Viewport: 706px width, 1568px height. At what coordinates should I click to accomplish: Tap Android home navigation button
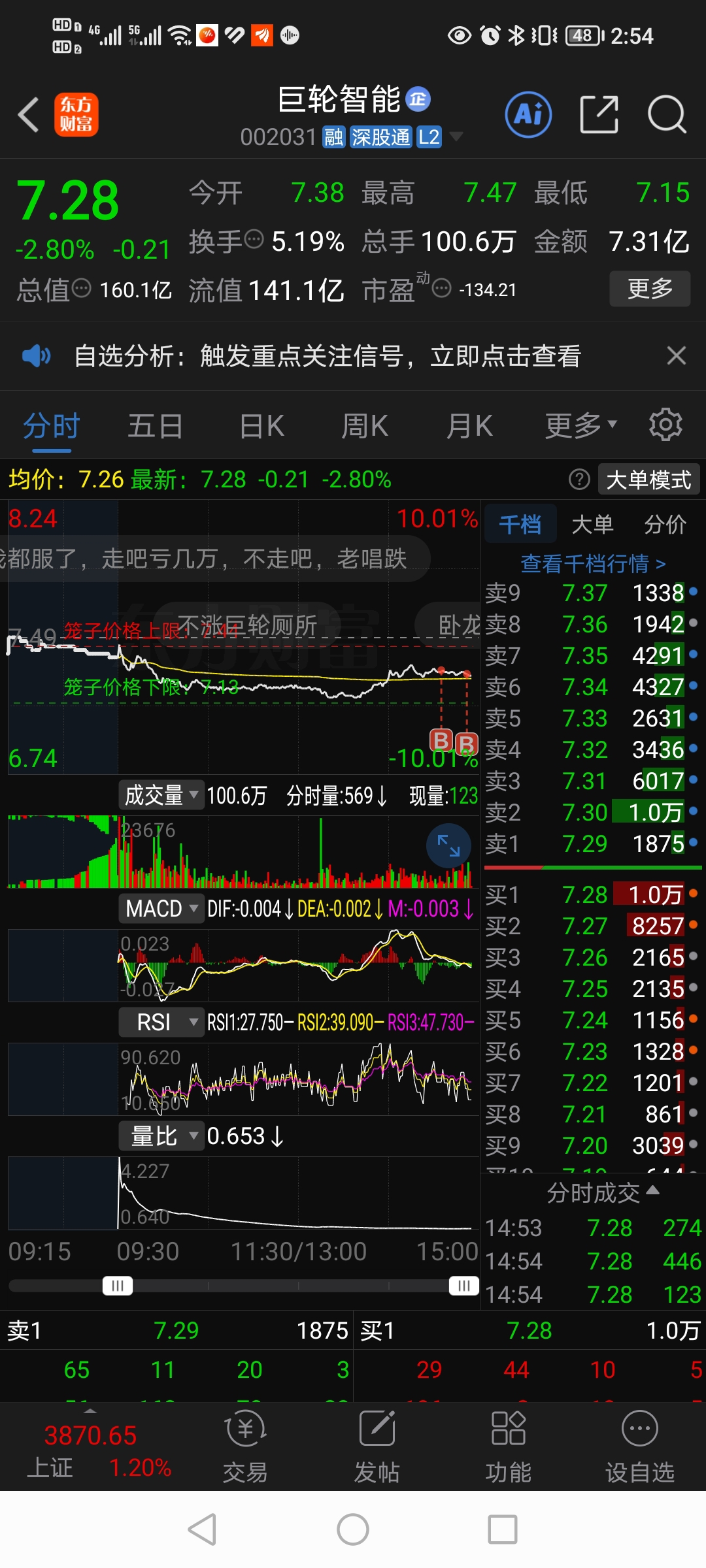(x=353, y=1529)
